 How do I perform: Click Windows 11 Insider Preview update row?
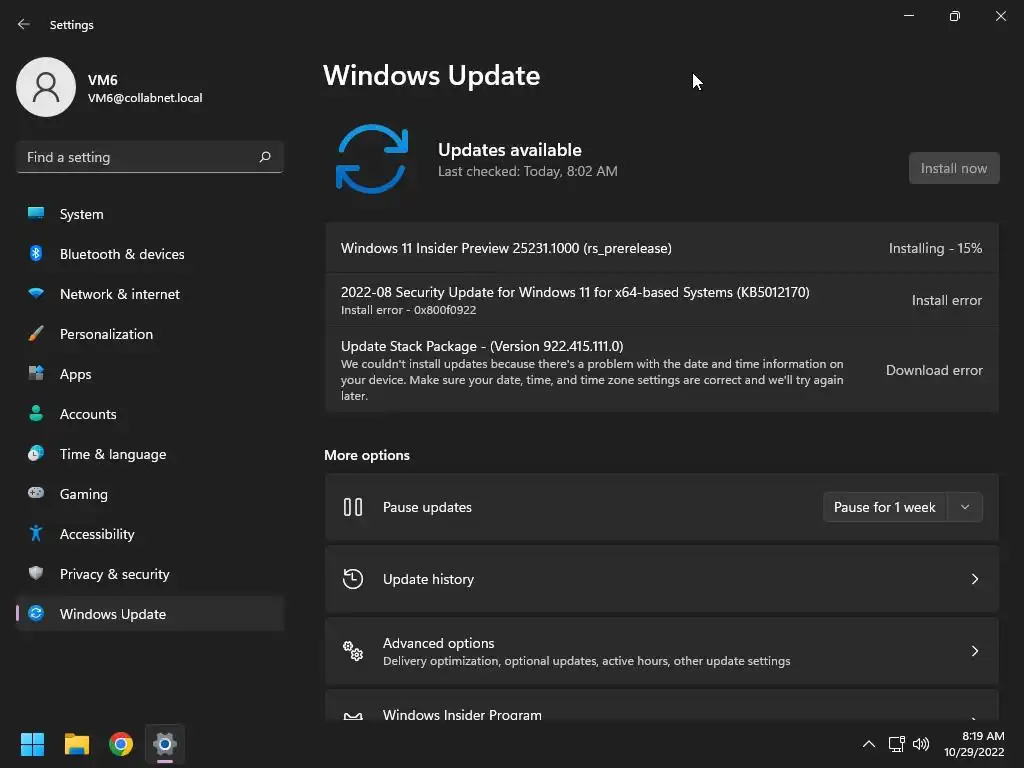click(662, 248)
